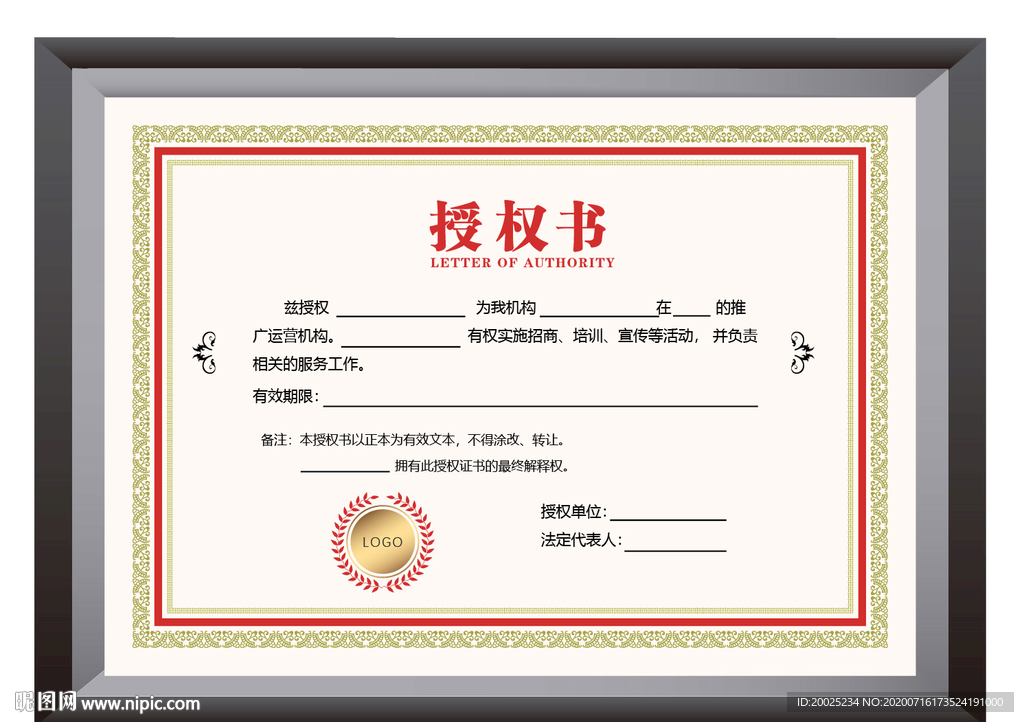Click the blank line after 为我机构
Viewport: 1024px width, 722px height.
598,317
